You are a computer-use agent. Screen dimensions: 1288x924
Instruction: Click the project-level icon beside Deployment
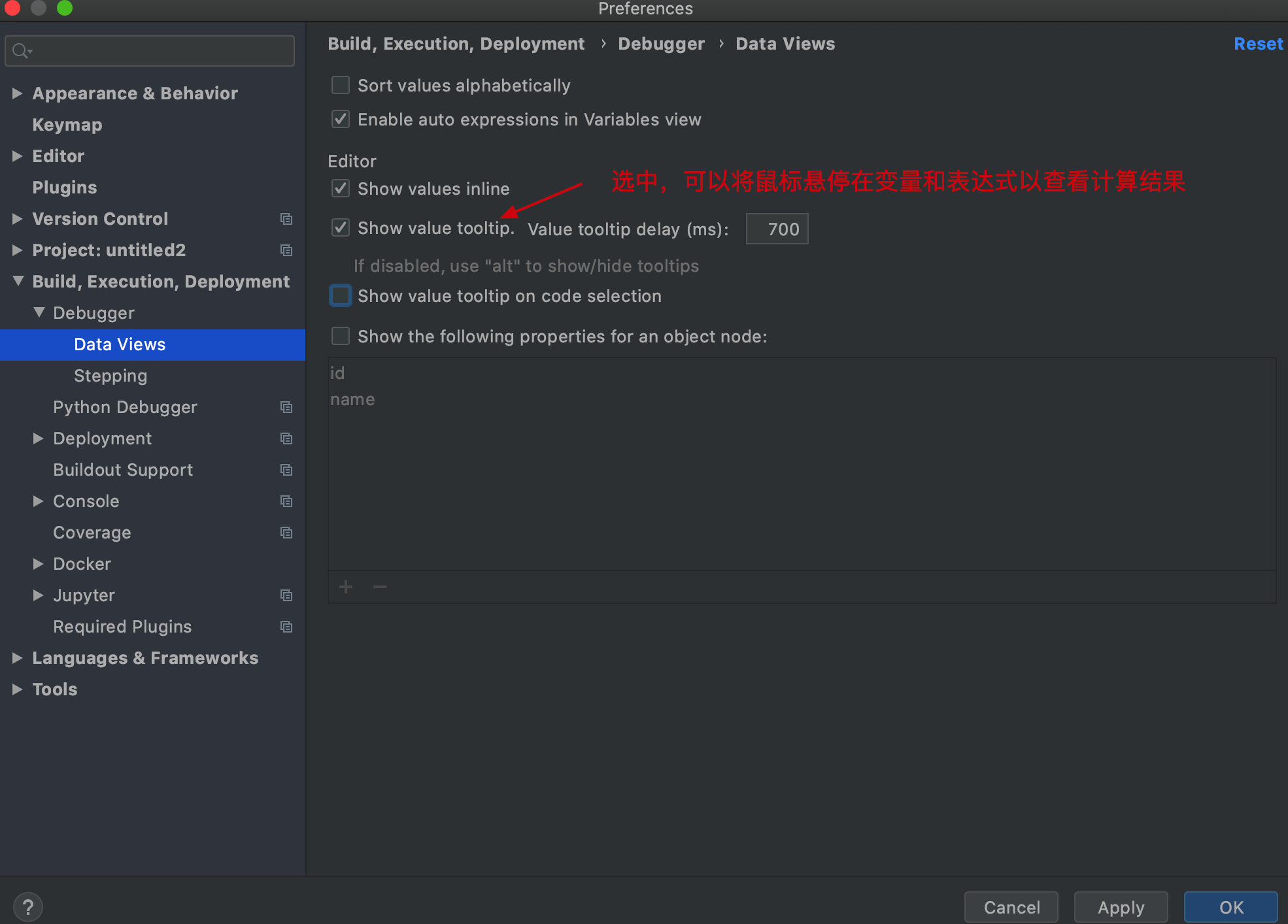click(286, 438)
